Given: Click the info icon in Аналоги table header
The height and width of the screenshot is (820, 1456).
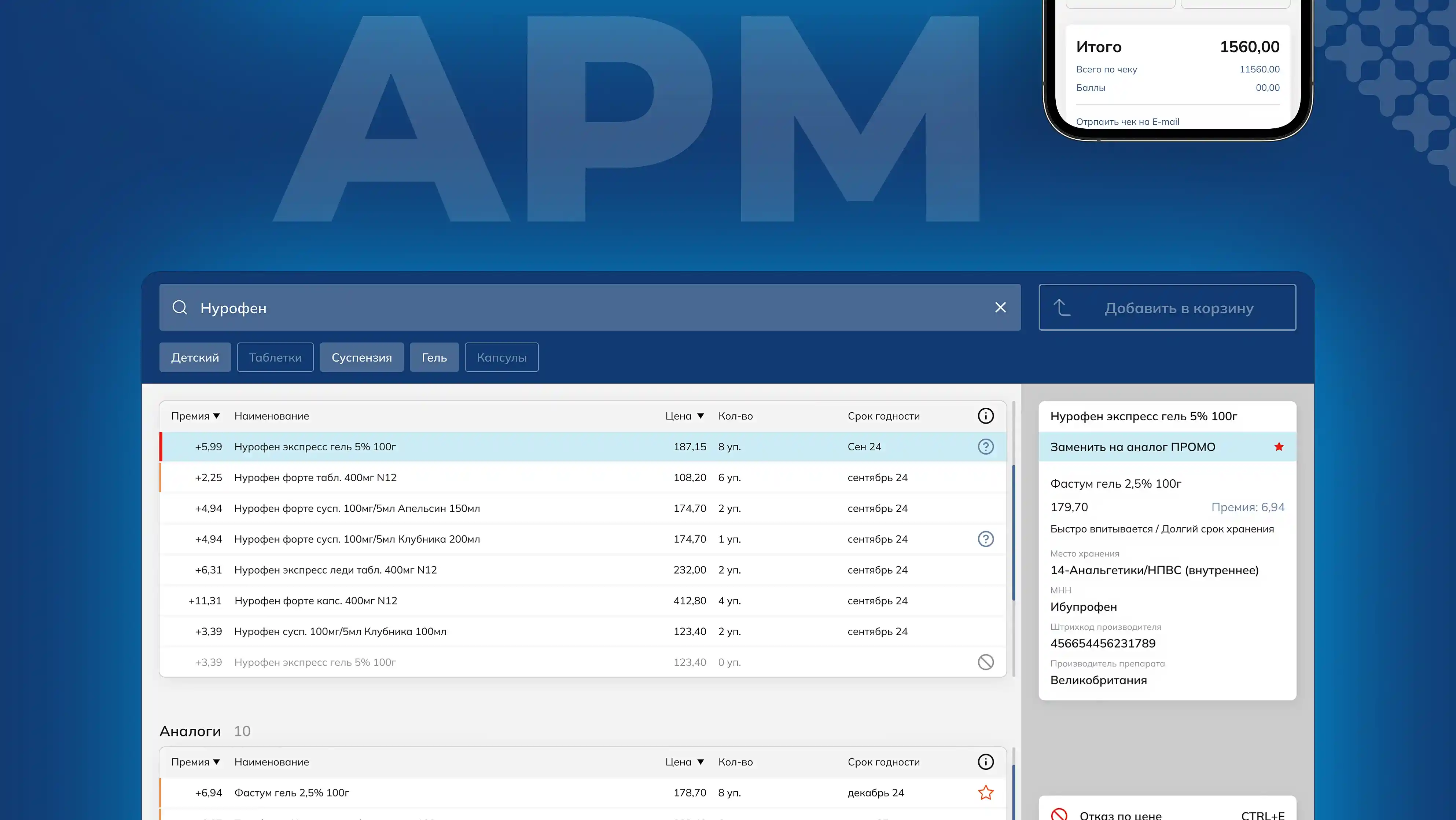Looking at the screenshot, I should pos(985,762).
